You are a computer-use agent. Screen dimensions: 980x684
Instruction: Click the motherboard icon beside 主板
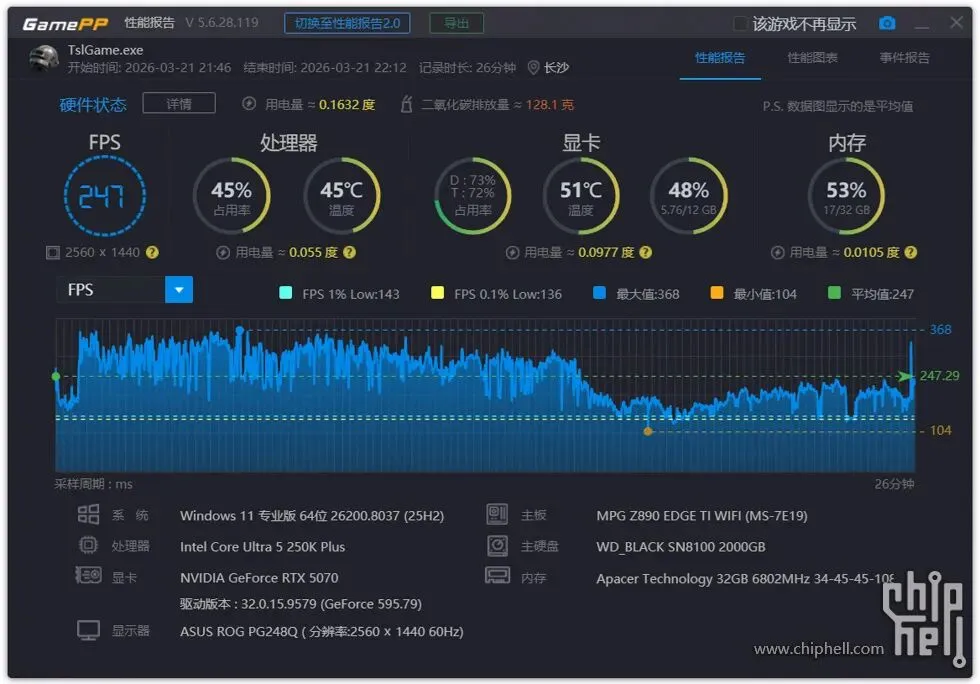[x=498, y=515]
